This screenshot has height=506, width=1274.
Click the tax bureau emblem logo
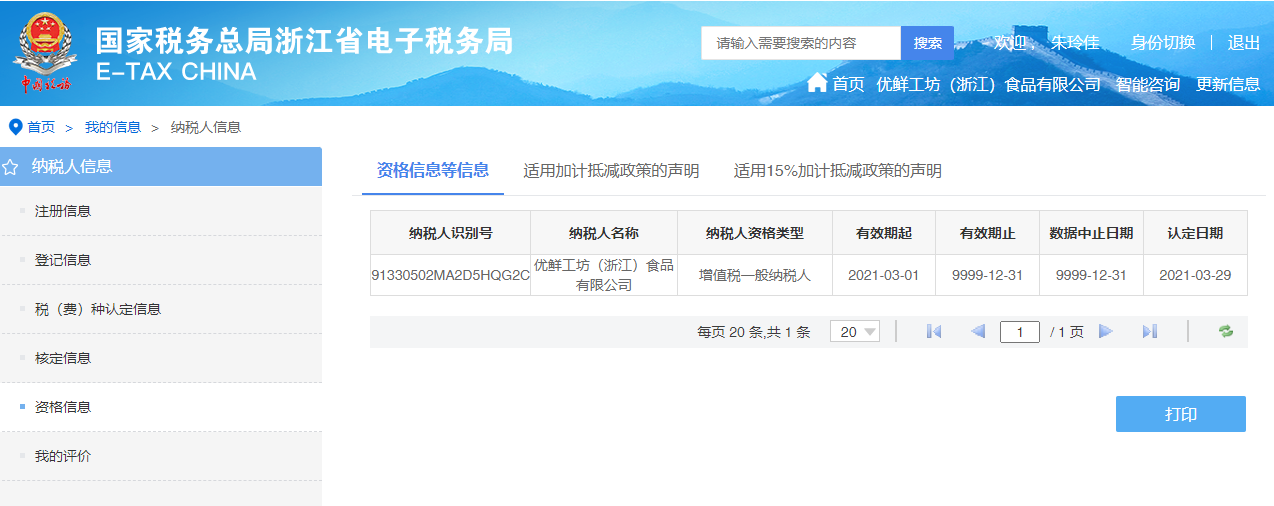tap(43, 52)
